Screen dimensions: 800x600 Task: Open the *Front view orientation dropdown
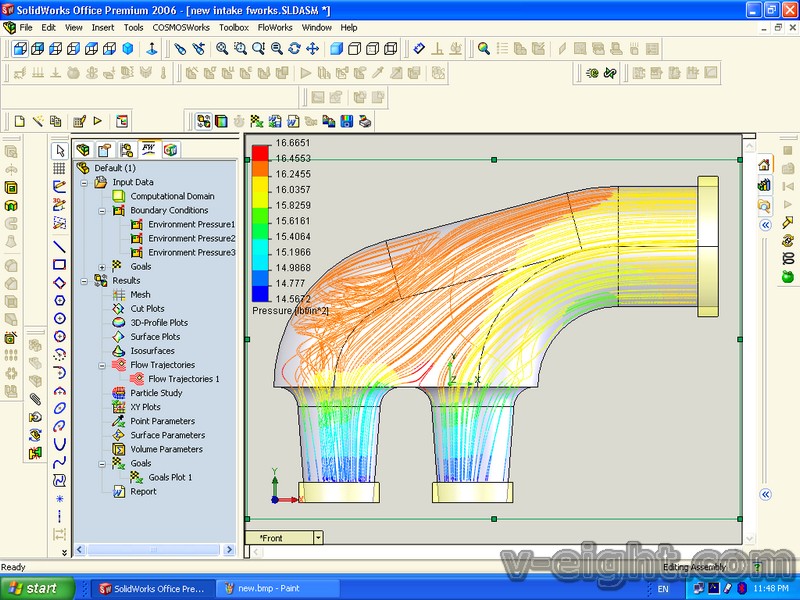(318, 538)
